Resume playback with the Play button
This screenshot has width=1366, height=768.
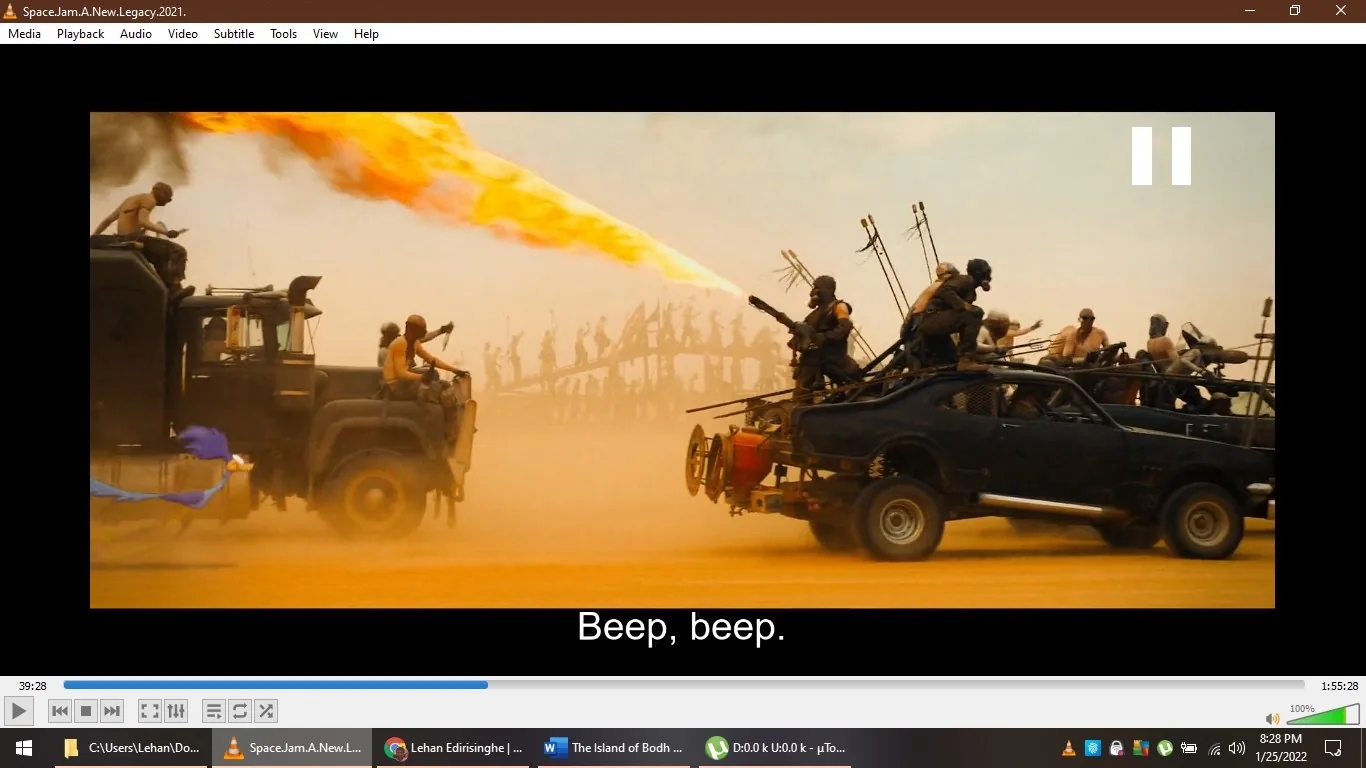(x=18, y=711)
